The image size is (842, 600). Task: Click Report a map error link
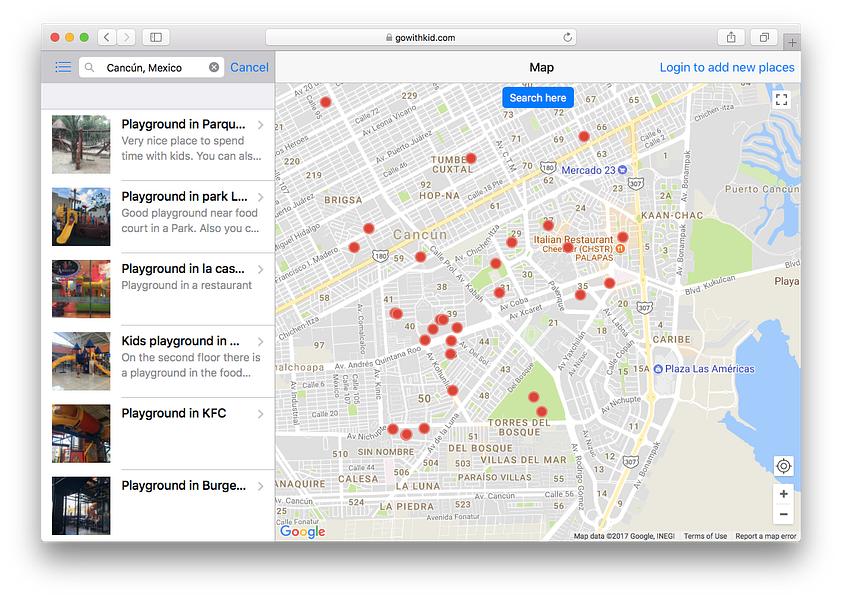765,536
